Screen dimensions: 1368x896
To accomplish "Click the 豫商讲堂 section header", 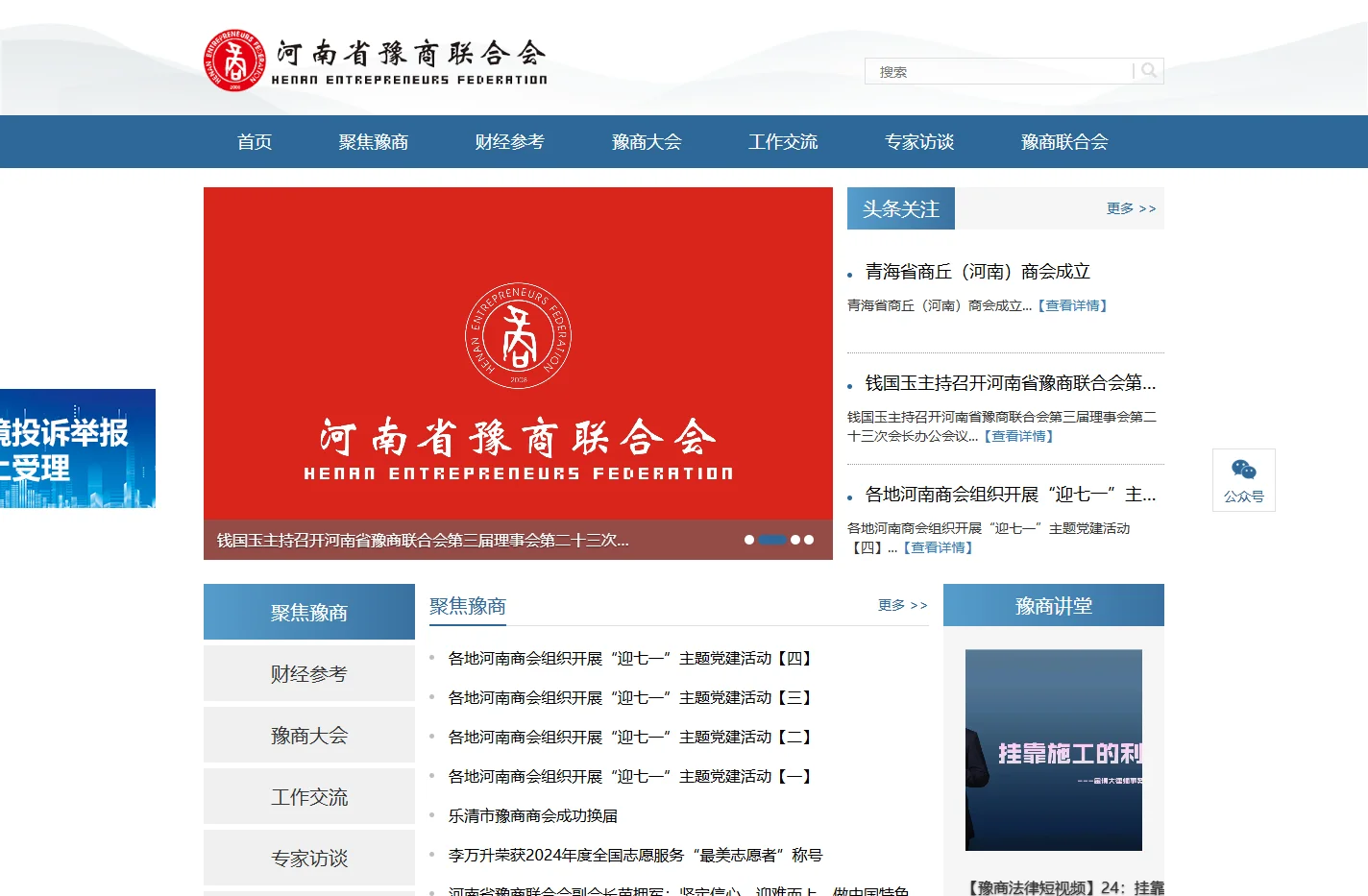I will tap(1054, 605).
